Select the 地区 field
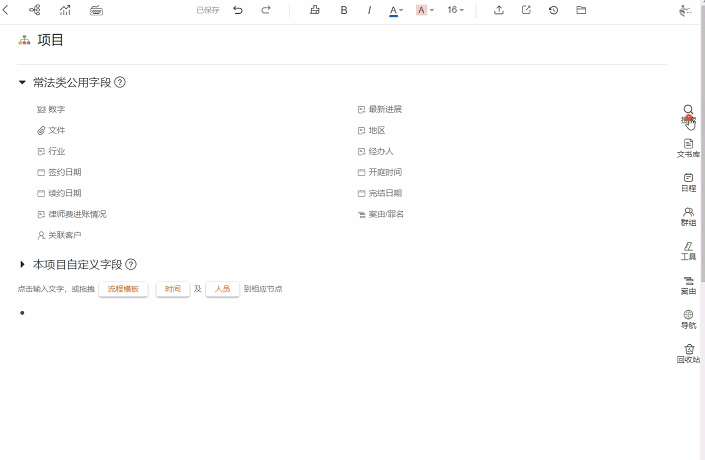 pos(372,130)
